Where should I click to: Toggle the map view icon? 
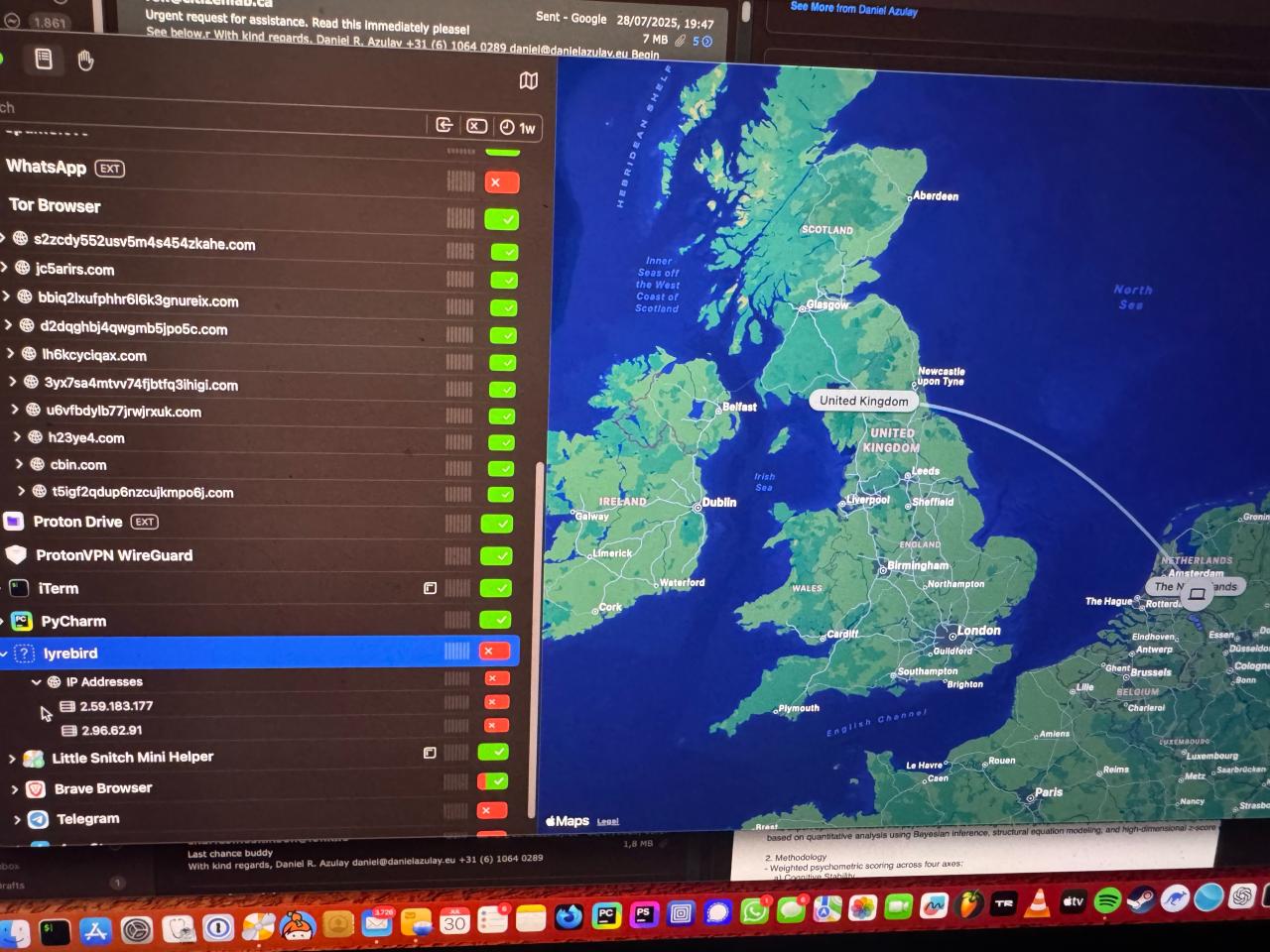(x=529, y=81)
